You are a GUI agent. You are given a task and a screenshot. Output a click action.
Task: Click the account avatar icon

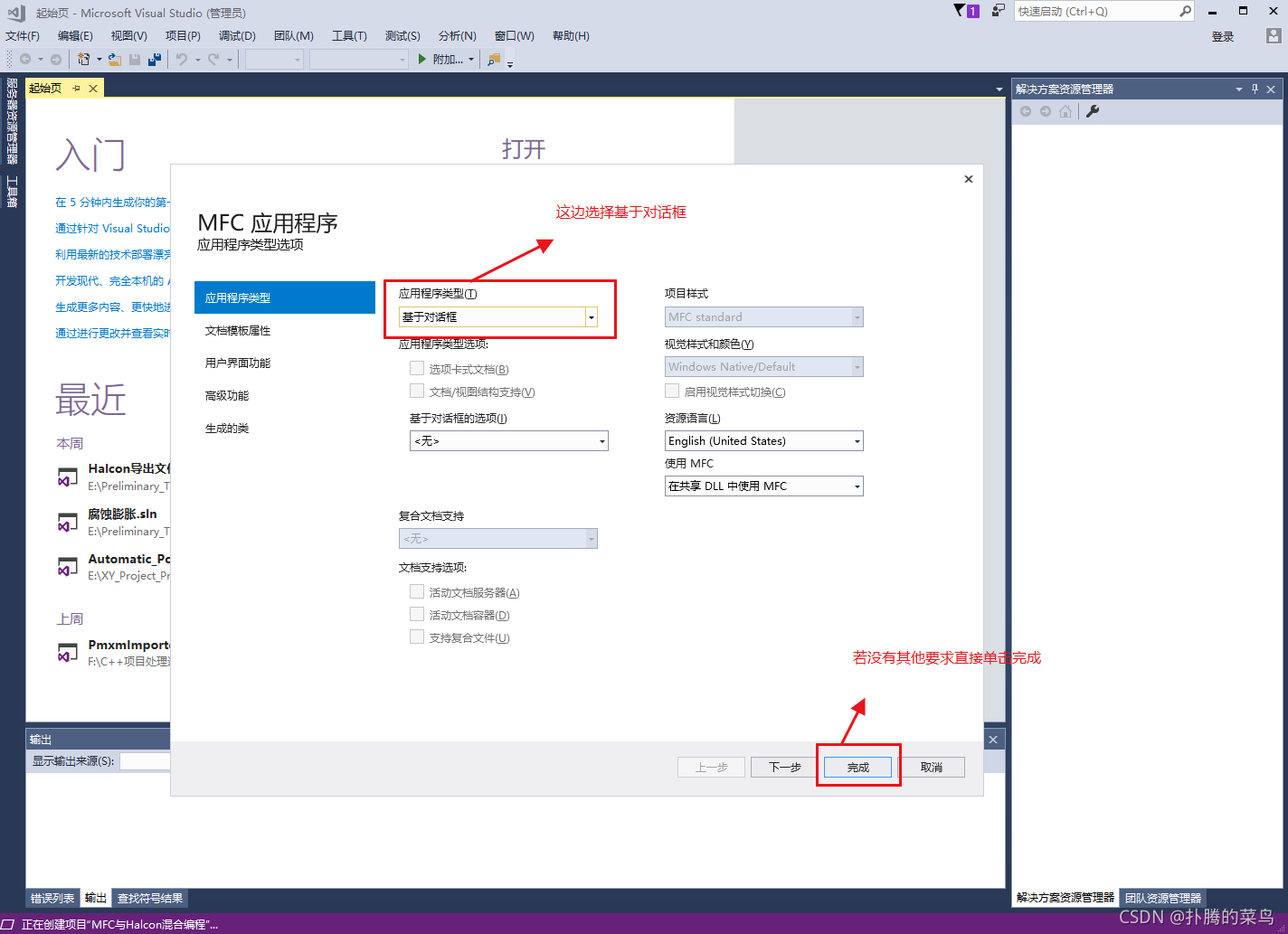1274,36
